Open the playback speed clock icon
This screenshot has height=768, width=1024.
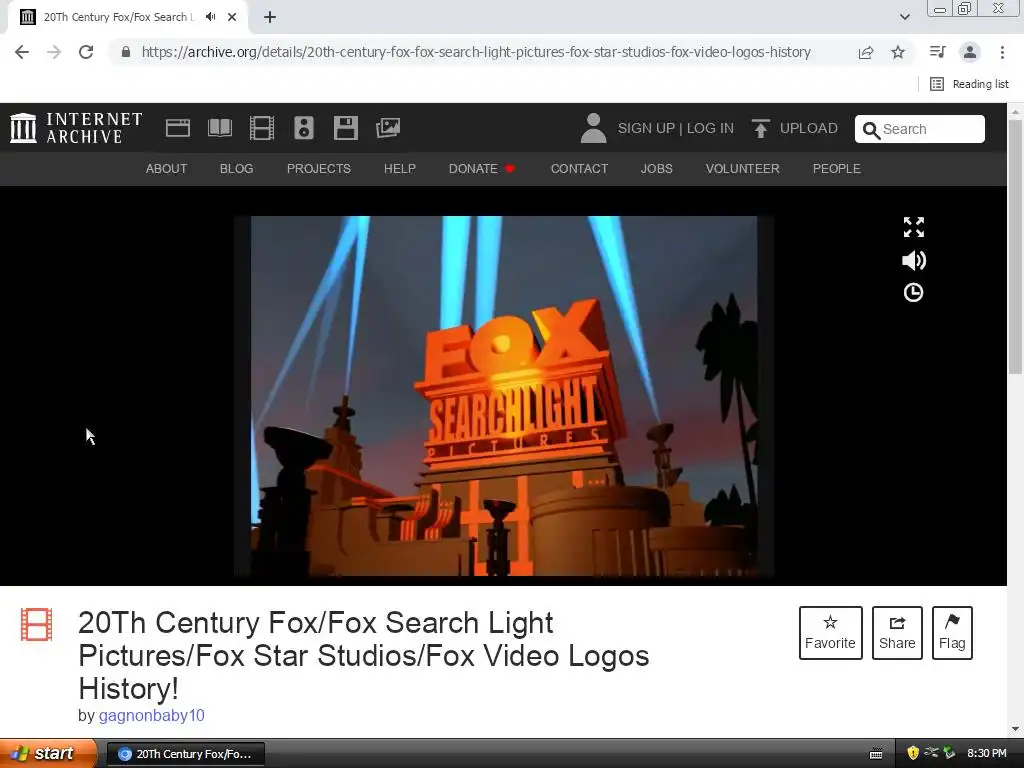click(913, 293)
